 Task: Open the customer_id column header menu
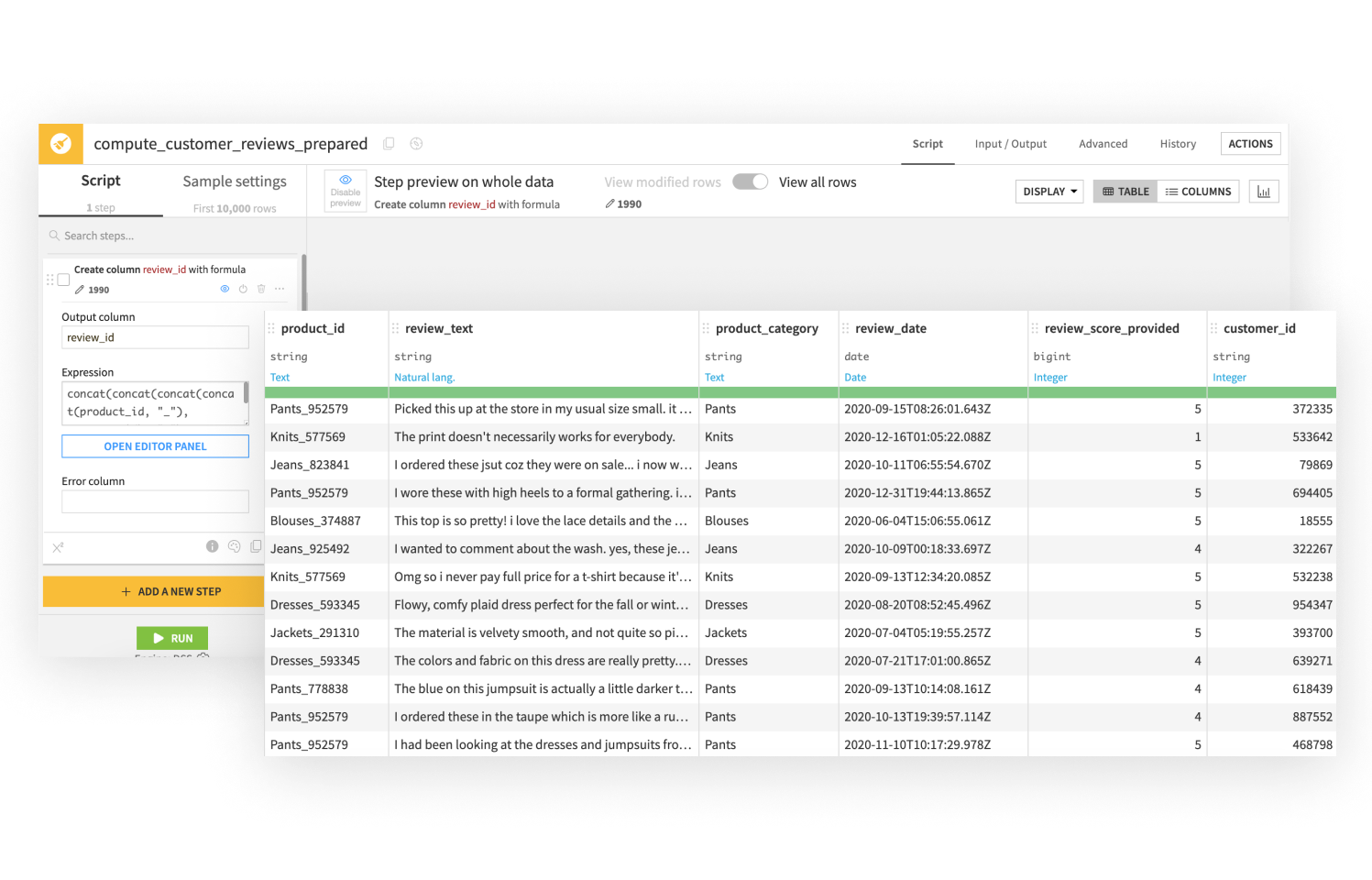click(1259, 328)
